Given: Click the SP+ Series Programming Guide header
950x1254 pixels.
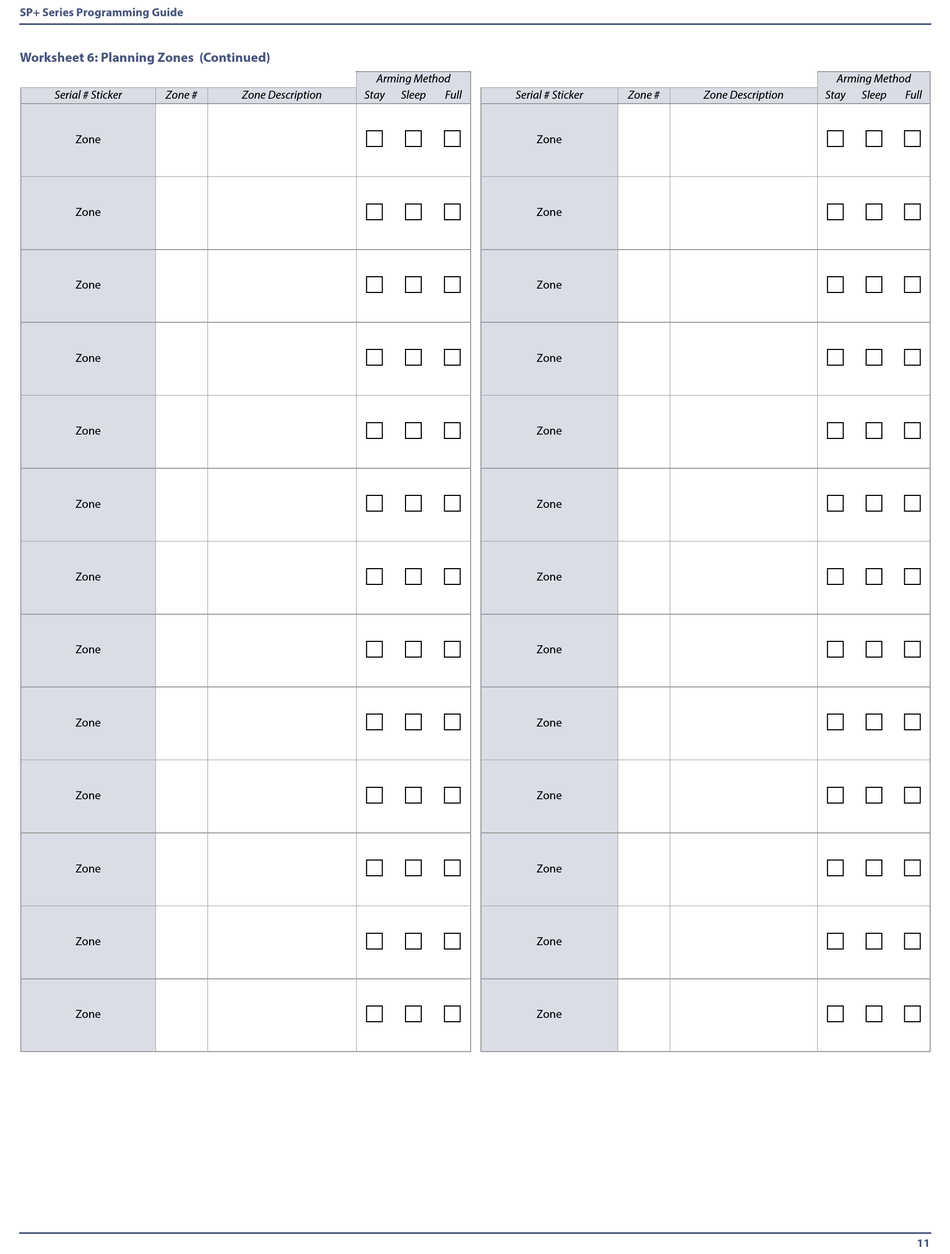Looking at the screenshot, I should (x=101, y=12).
